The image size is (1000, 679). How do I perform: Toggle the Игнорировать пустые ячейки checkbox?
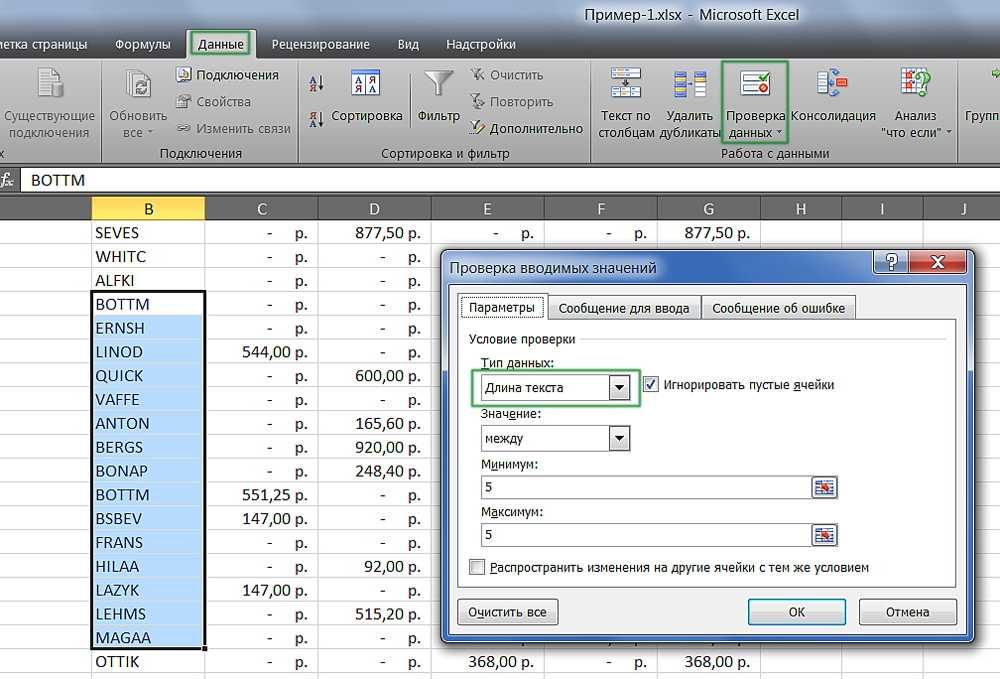(x=652, y=385)
